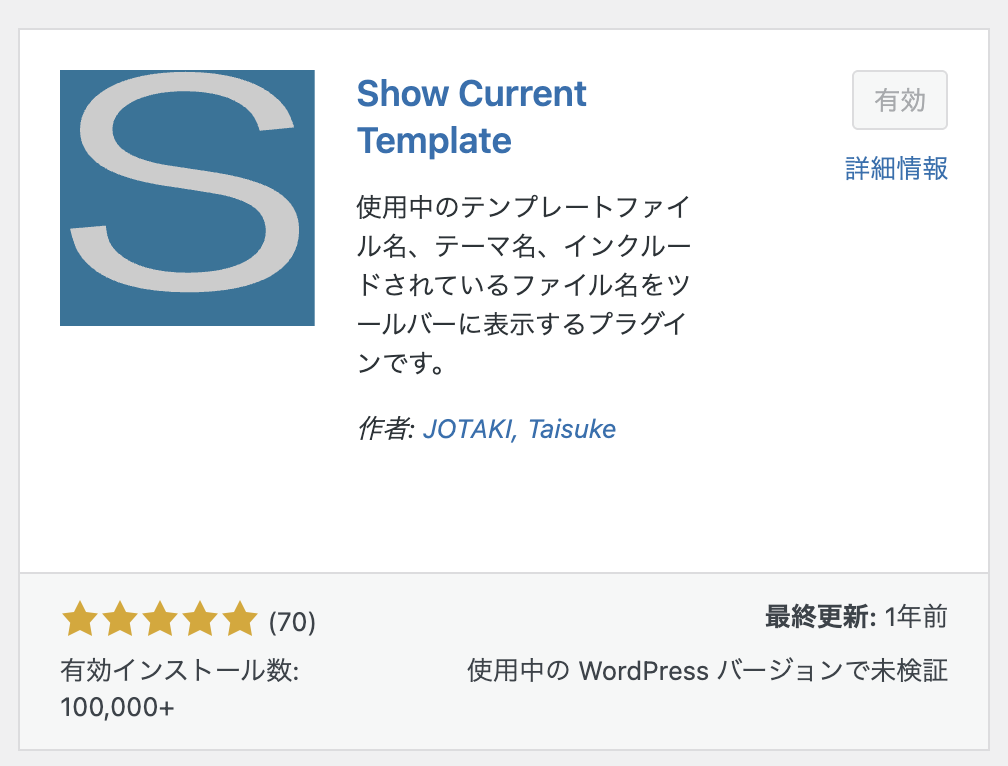Click the Japanese plugin description paragraph
The image size is (1008, 766).
coord(524,285)
